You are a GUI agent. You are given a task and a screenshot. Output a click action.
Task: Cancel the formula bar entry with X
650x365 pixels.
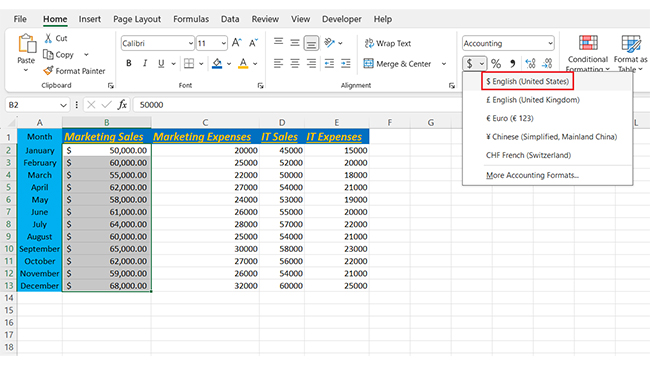pos(91,105)
